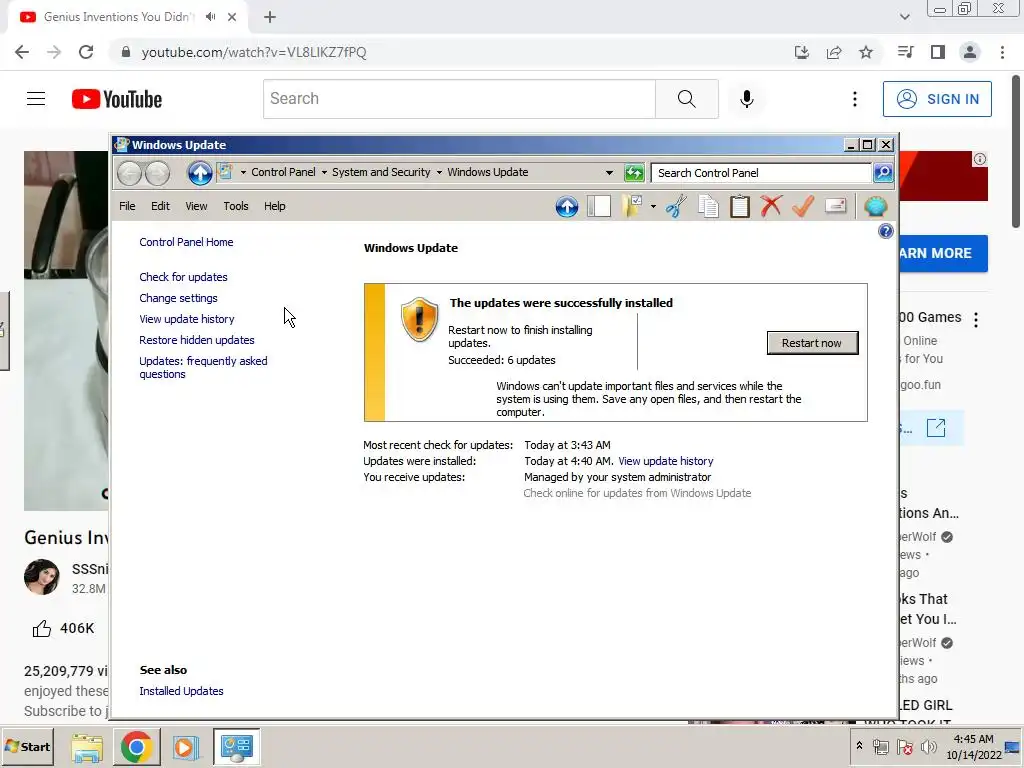Click the YouTube page vertical scrollbar
The image size is (1024, 768).
pos(1016,152)
